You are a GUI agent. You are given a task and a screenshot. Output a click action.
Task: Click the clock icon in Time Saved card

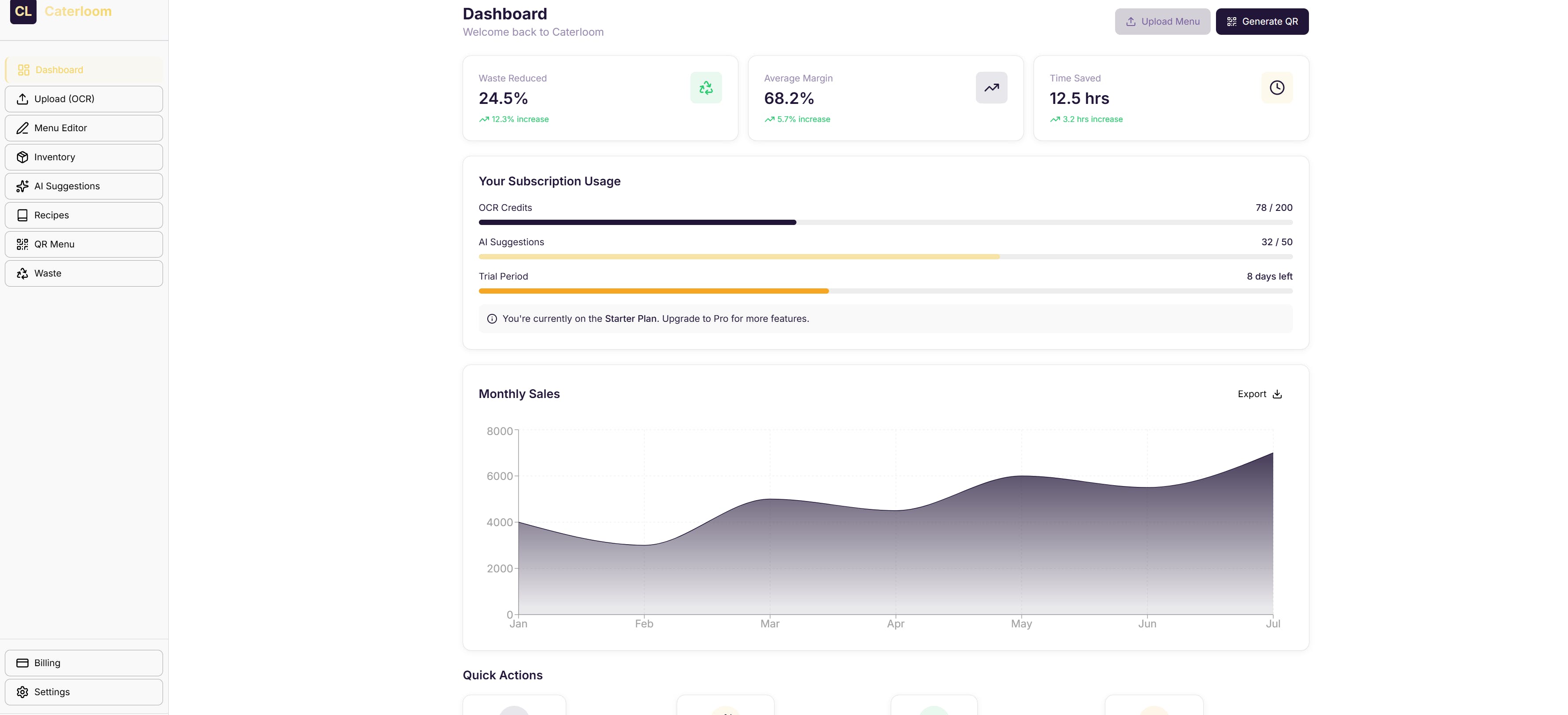tap(1276, 88)
